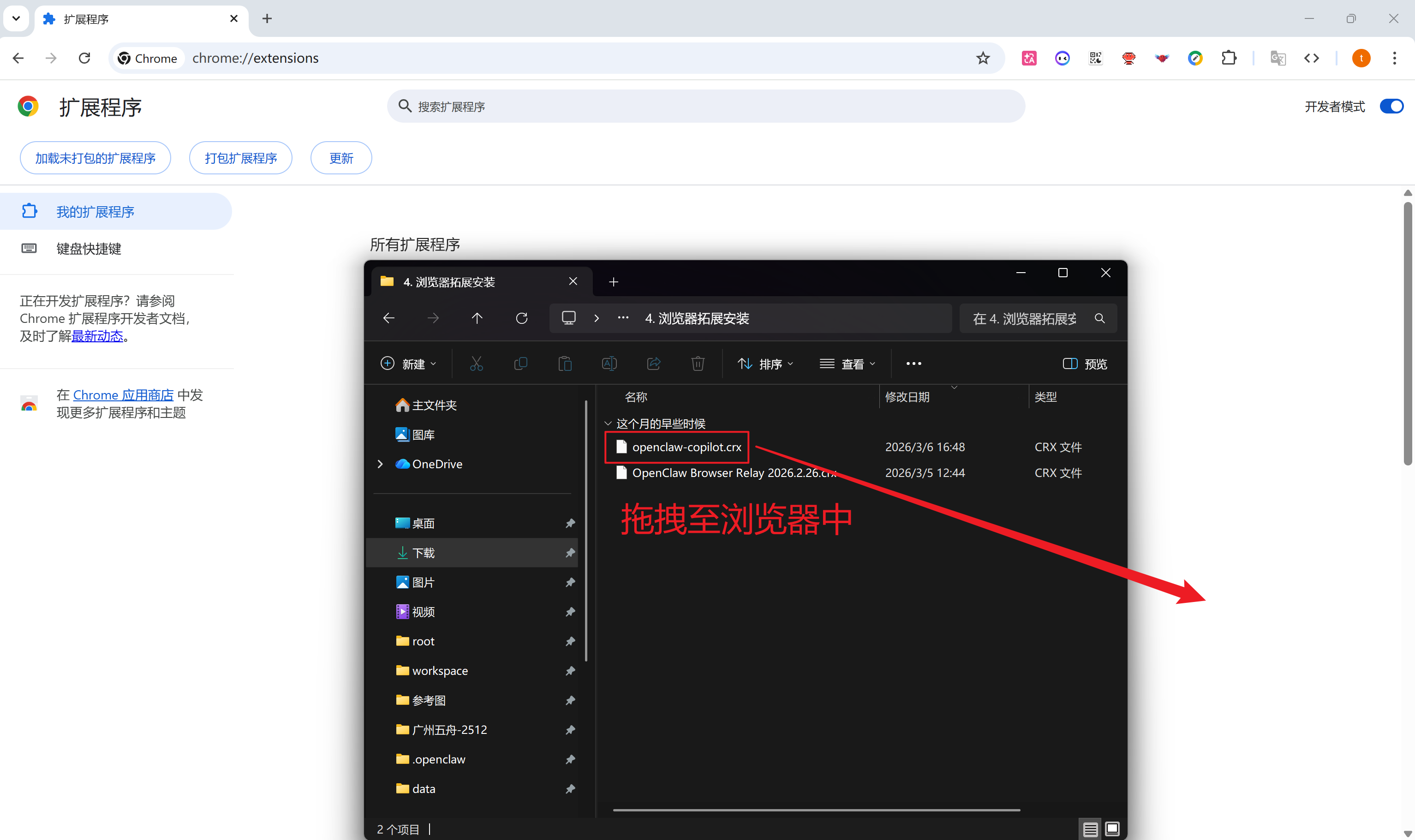1415x840 pixels.
Task: Collapse the earlier-this-month file group
Action: pos(608,423)
